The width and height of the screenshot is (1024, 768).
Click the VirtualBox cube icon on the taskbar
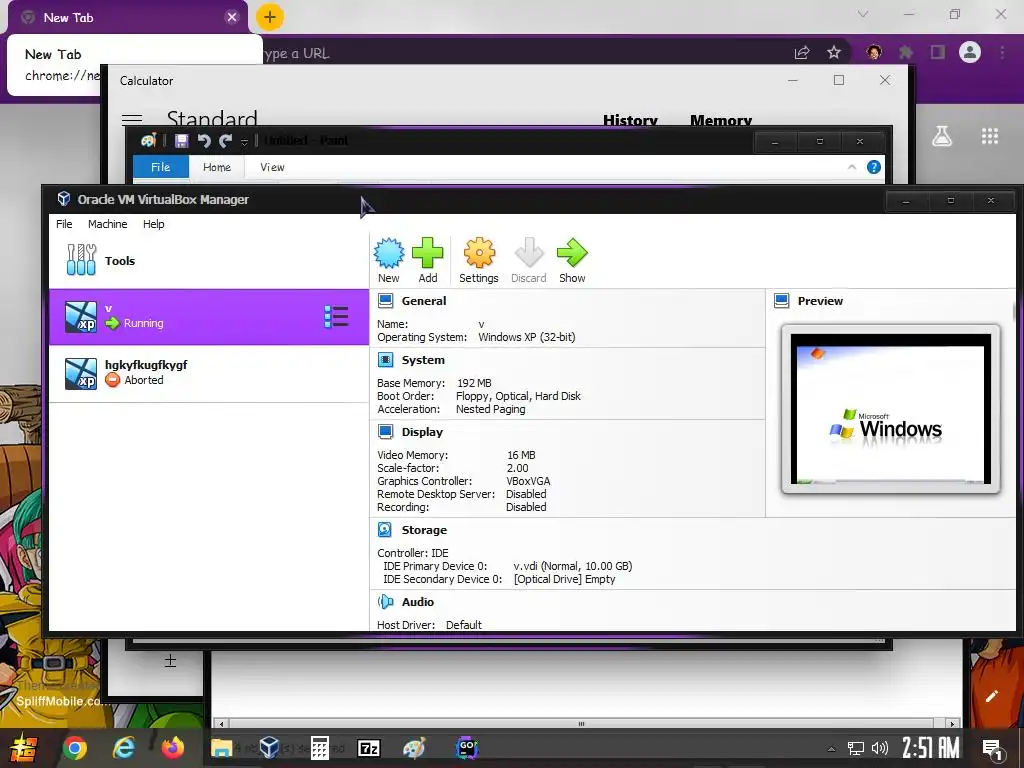coord(269,747)
